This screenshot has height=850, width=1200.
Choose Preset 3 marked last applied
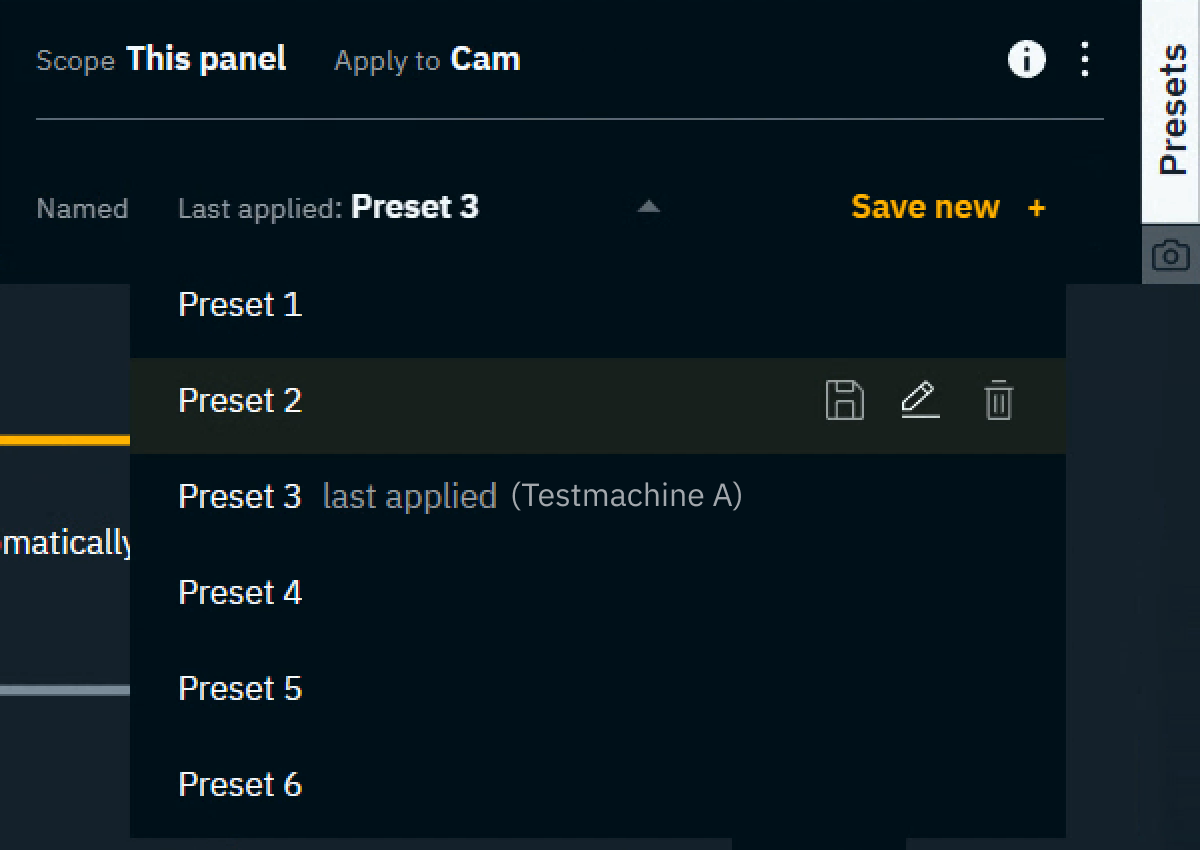point(240,497)
